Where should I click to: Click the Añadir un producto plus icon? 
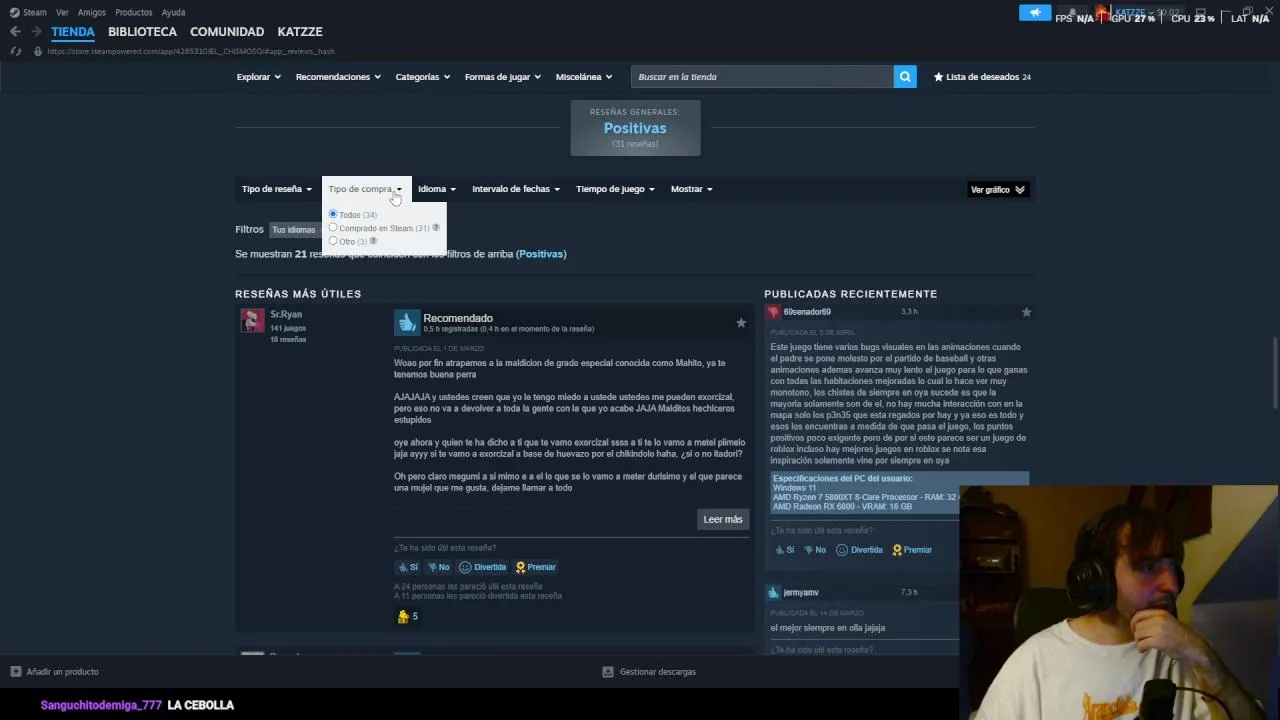[x=15, y=672]
